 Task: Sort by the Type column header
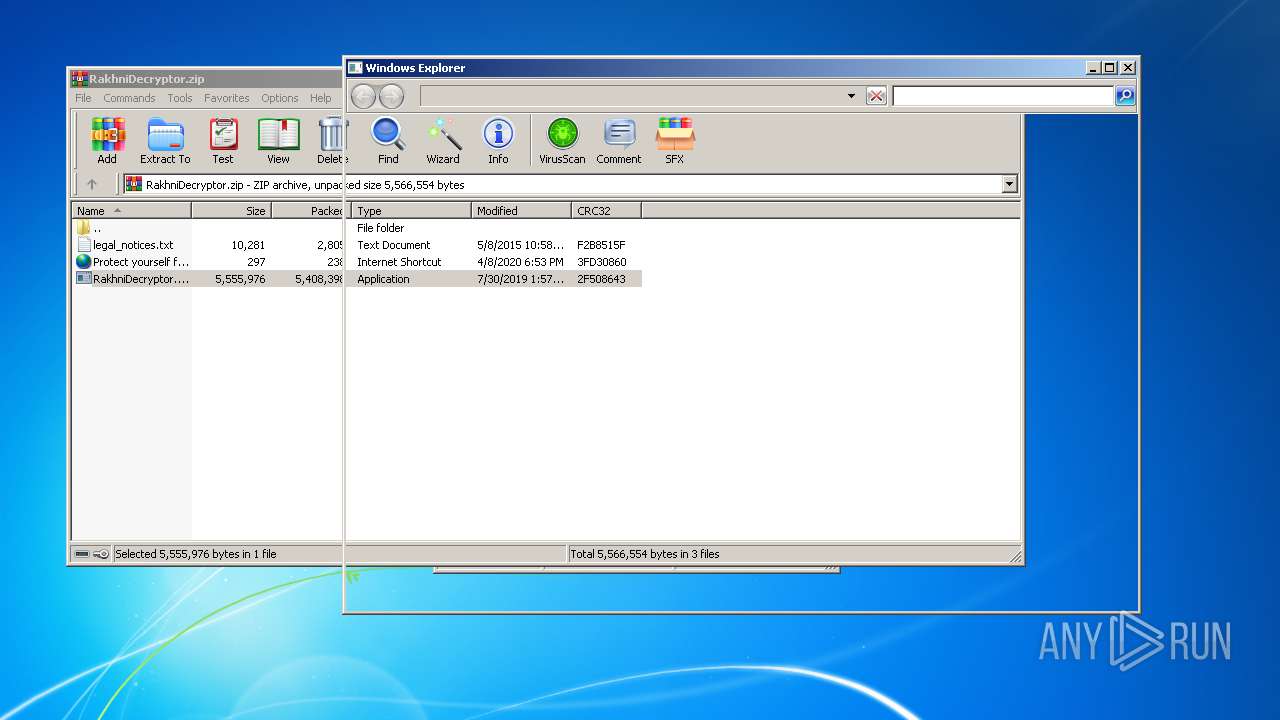pos(411,211)
